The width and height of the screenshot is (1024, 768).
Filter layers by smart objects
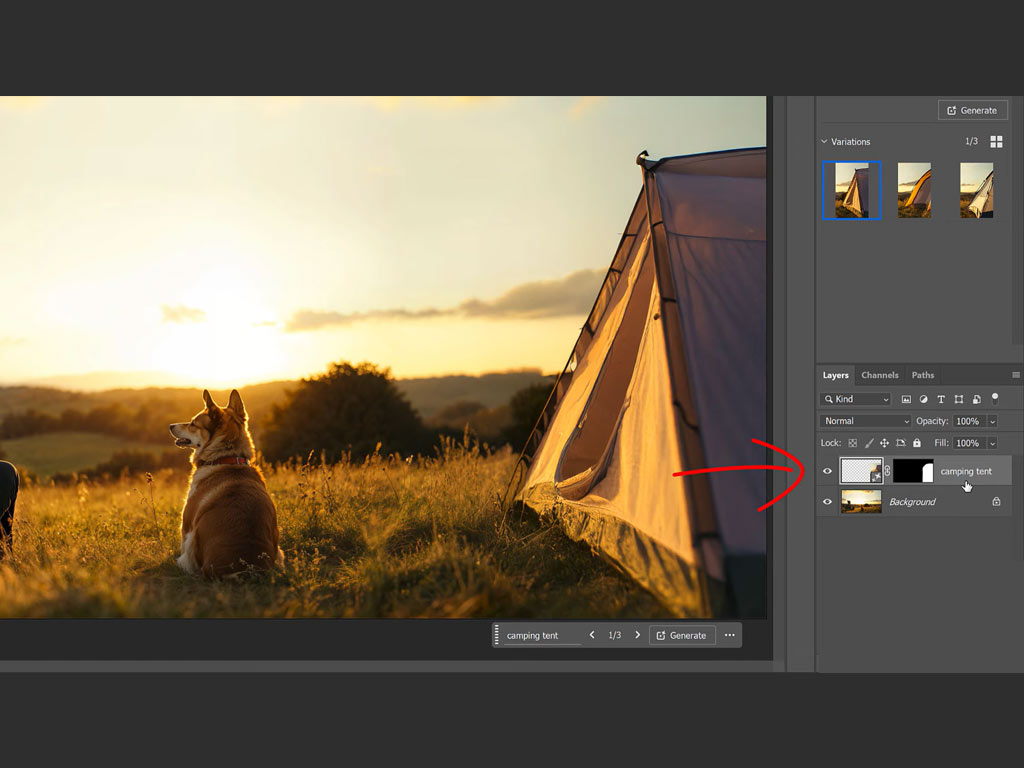pyautogui.click(x=977, y=399)
